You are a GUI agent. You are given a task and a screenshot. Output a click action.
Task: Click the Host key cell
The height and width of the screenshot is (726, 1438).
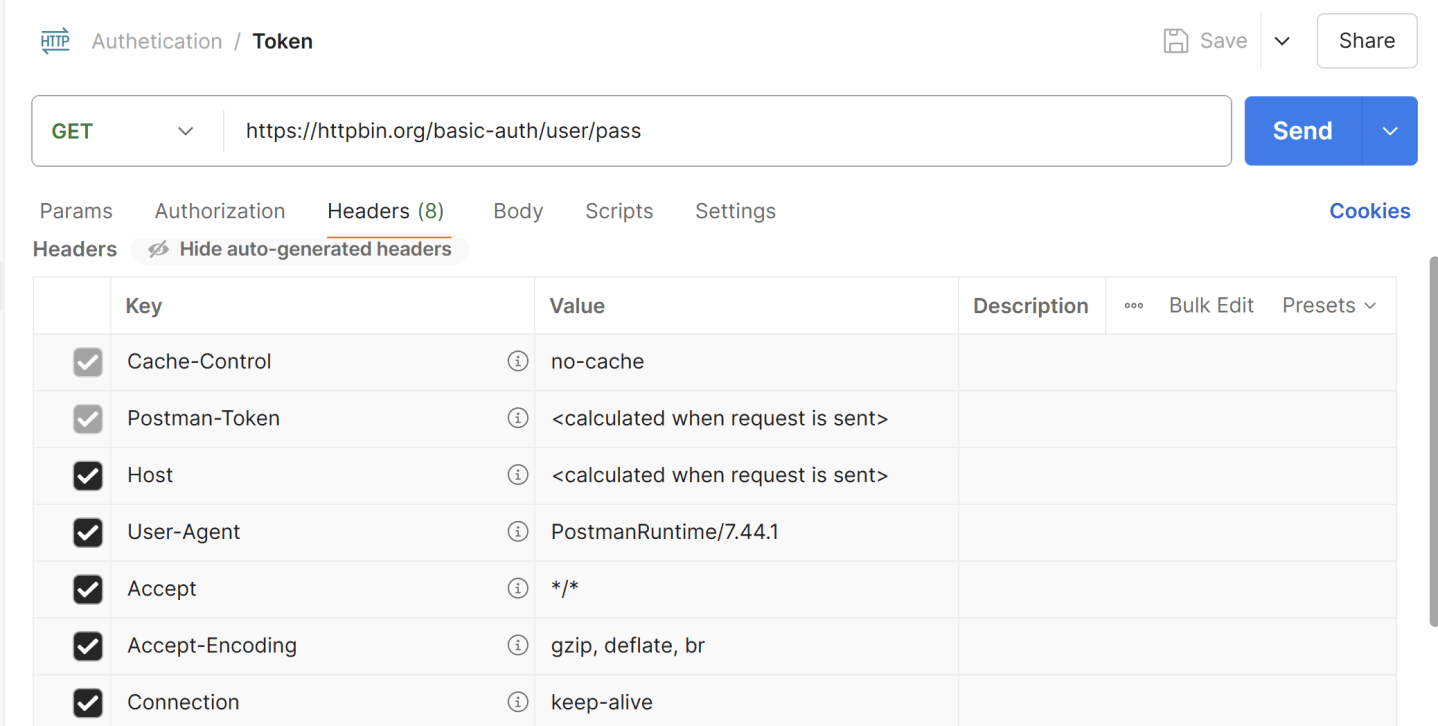323,476
